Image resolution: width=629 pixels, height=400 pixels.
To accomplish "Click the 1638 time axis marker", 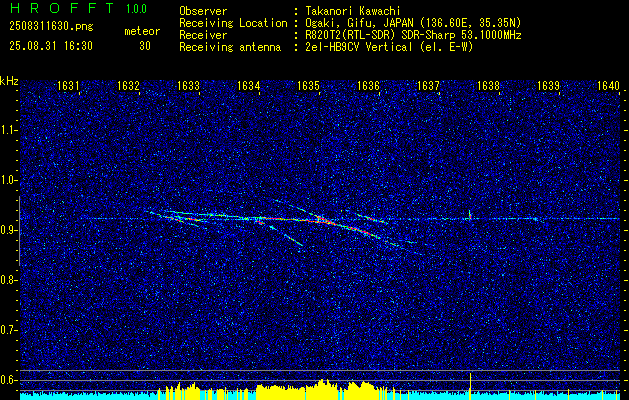I will coord(489,85).
